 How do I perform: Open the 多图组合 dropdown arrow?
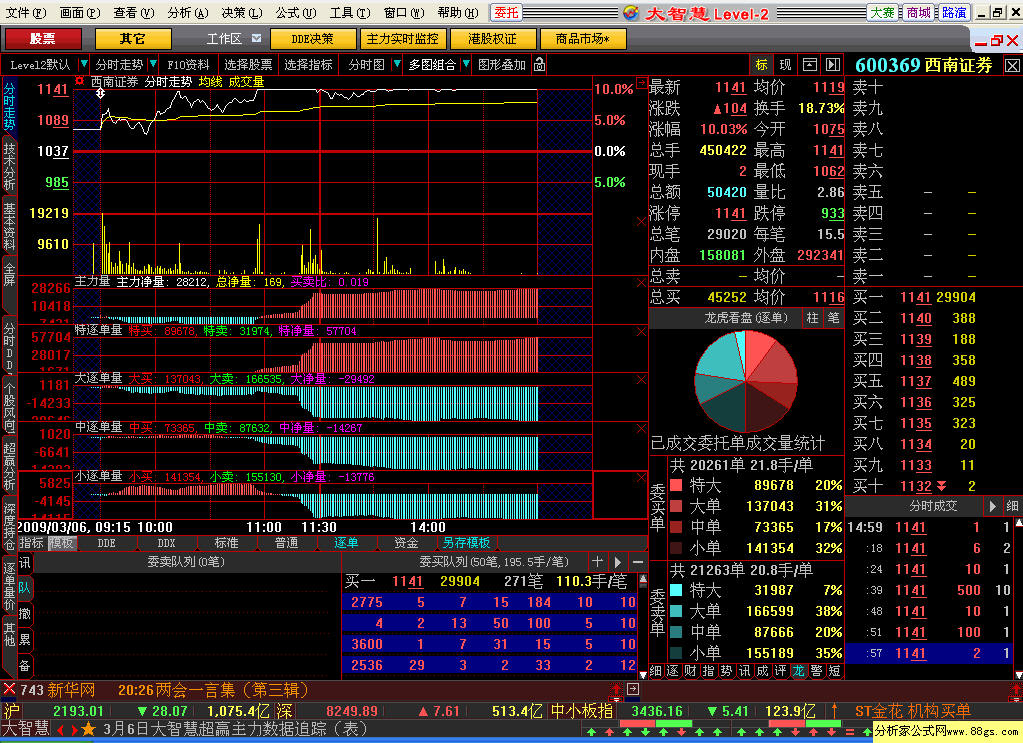pos(465,64)
